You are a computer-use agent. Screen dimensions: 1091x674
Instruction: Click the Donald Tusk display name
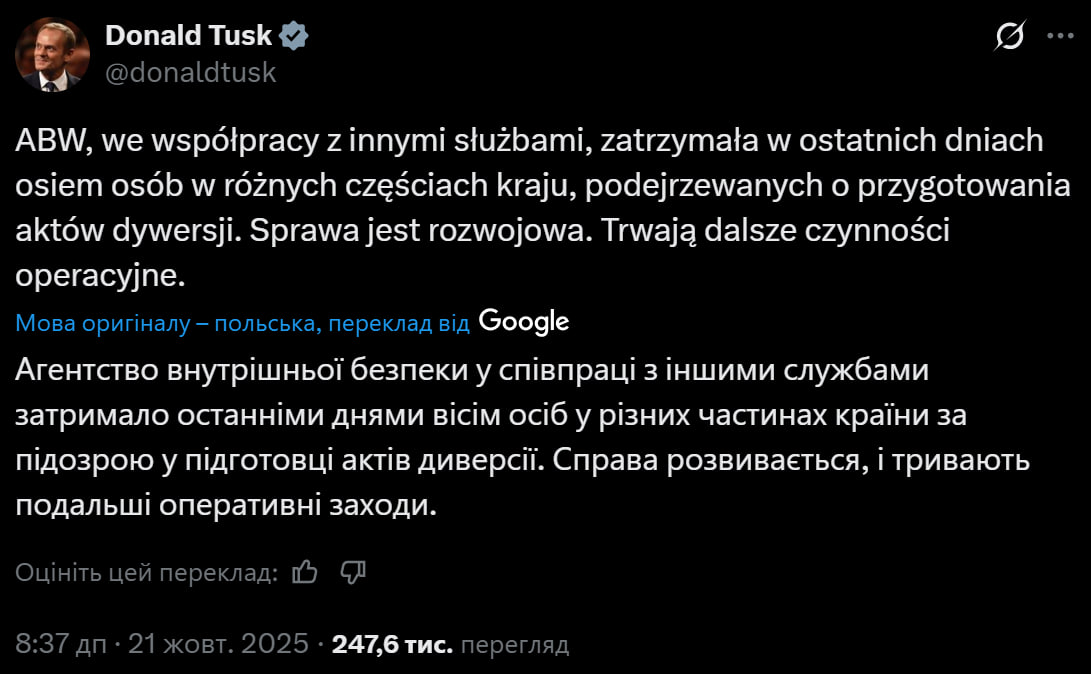[188, 36]
